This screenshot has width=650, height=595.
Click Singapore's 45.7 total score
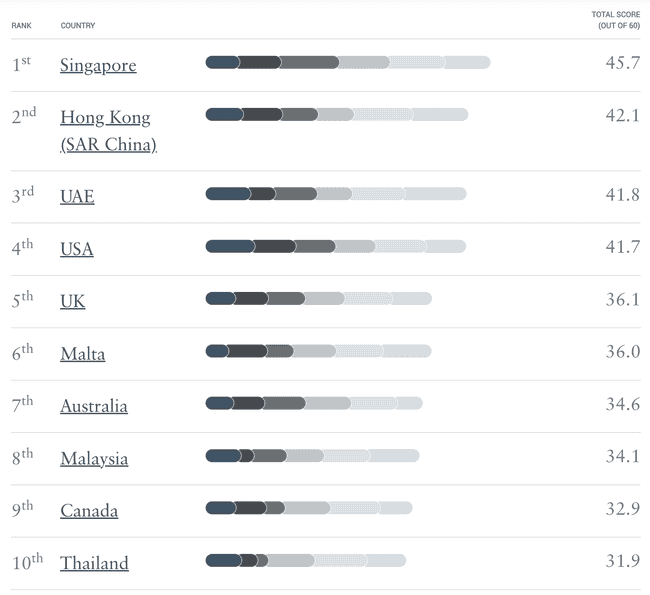(x=623, y=63)
